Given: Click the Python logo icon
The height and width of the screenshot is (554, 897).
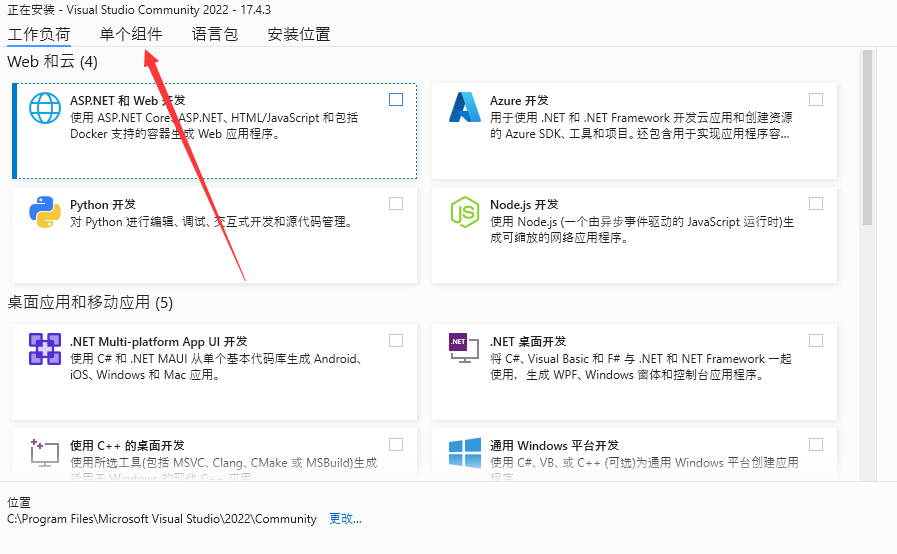Looking at the screenshot, I should [45, 212].
